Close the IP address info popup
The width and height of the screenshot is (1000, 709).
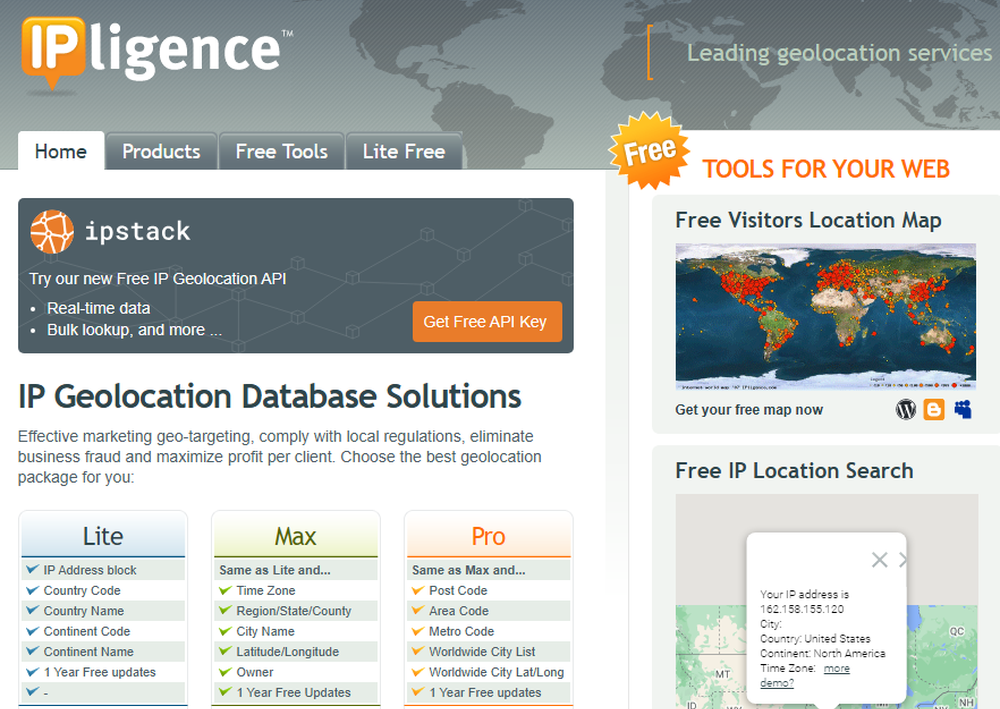(x=879, y=560)
